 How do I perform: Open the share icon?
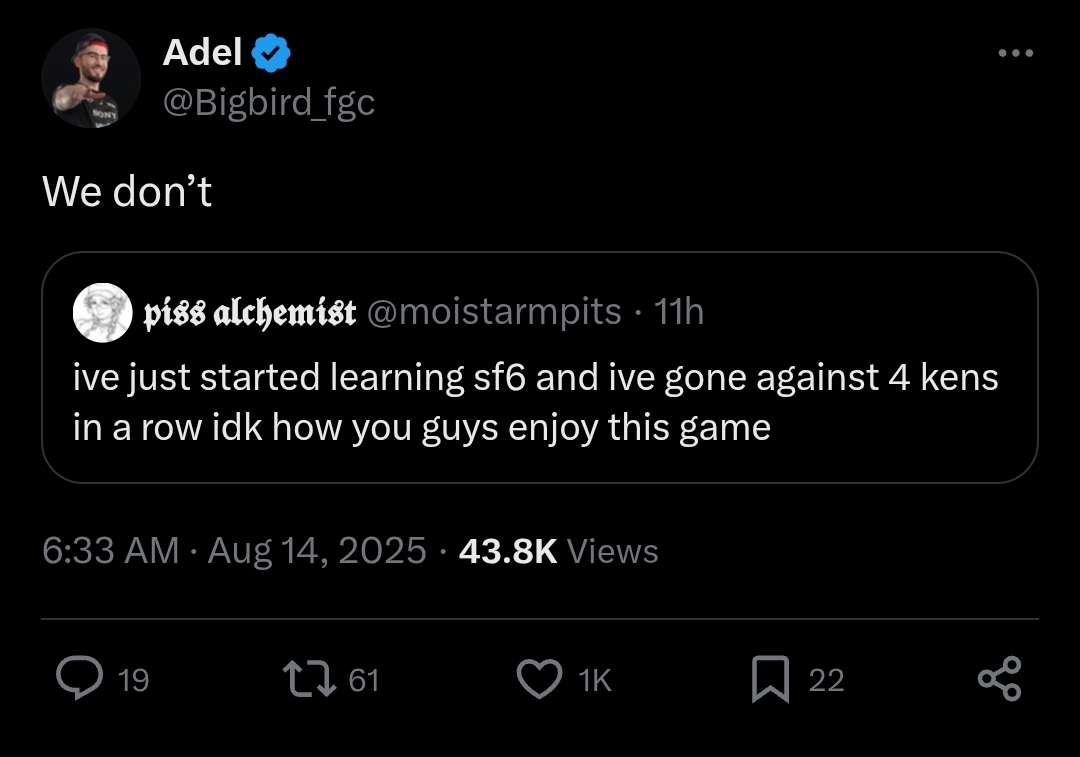tap(999, 679)
